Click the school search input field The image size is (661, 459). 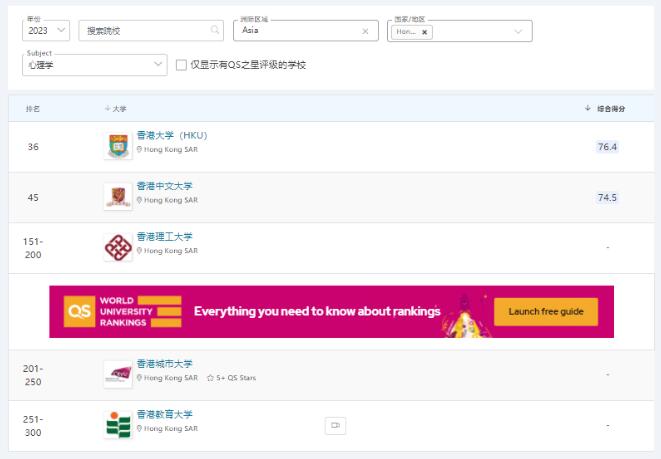(x=151, y=30)
